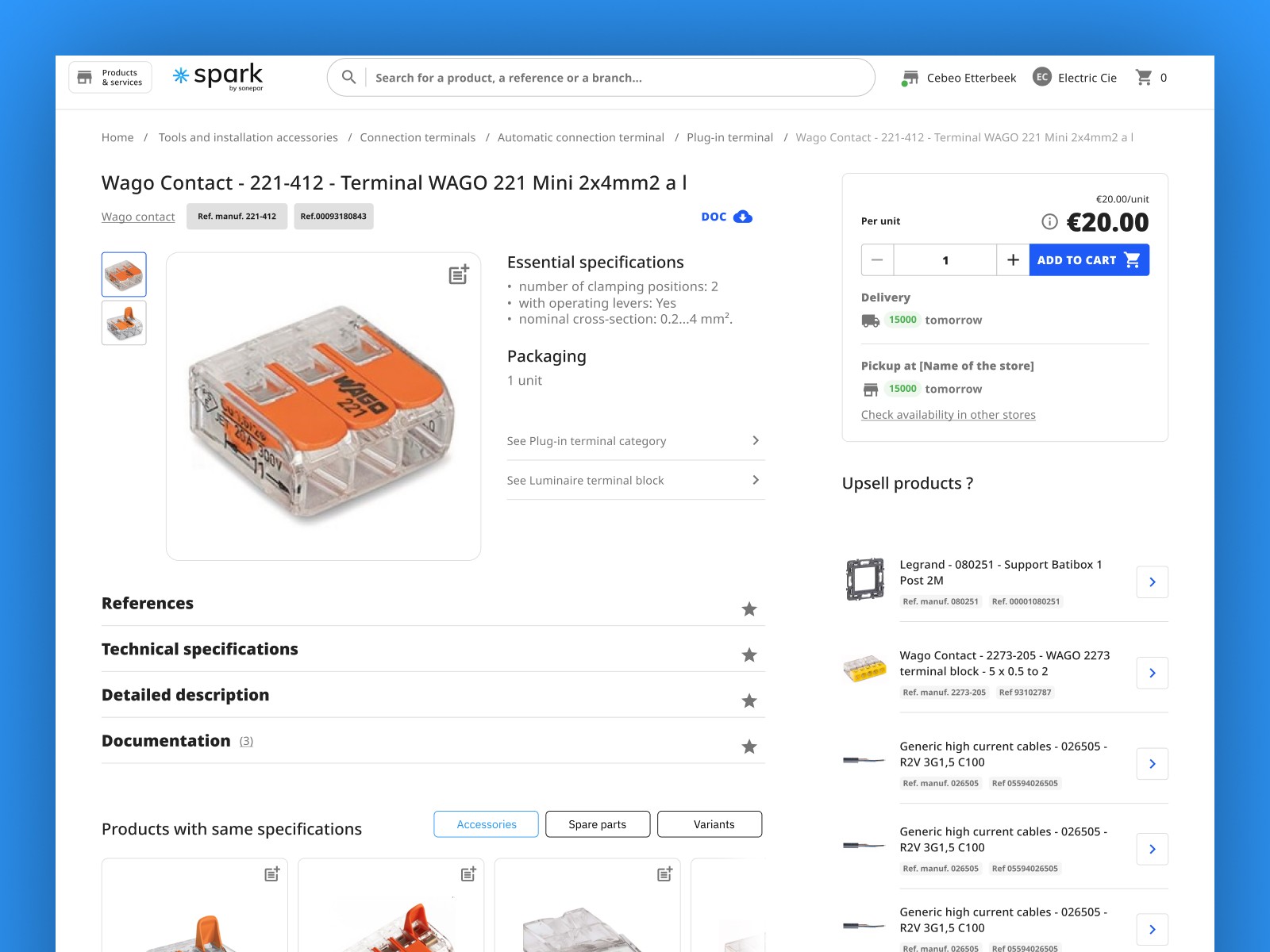Select the second product thumbnail
This screenshot has width=1270, height=952.
click(124, 323)
